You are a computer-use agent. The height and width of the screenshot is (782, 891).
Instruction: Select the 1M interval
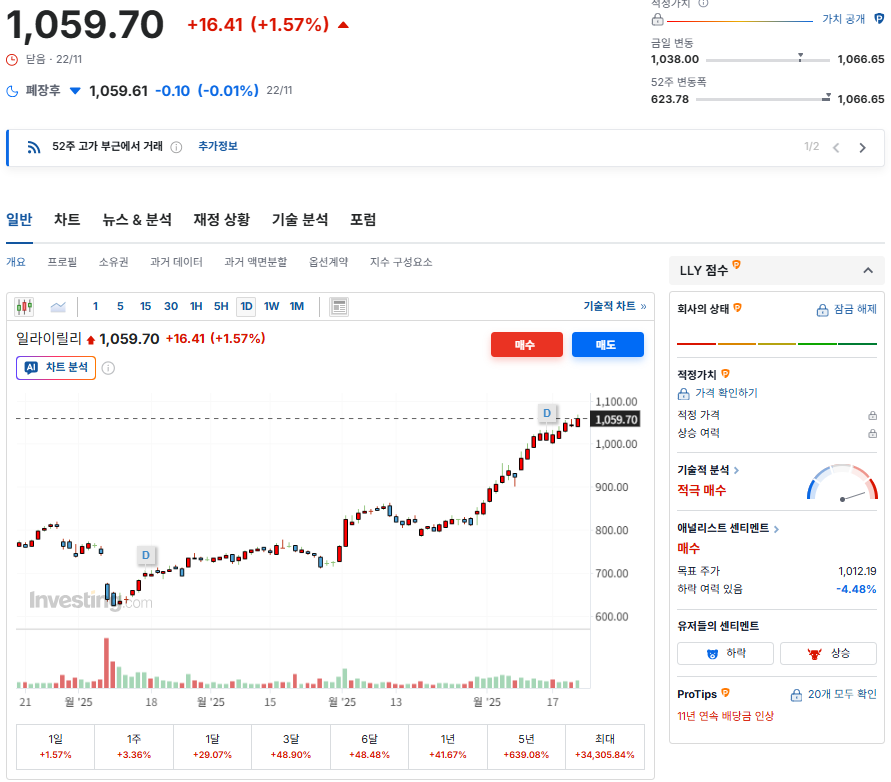click(x=297, y=306)
